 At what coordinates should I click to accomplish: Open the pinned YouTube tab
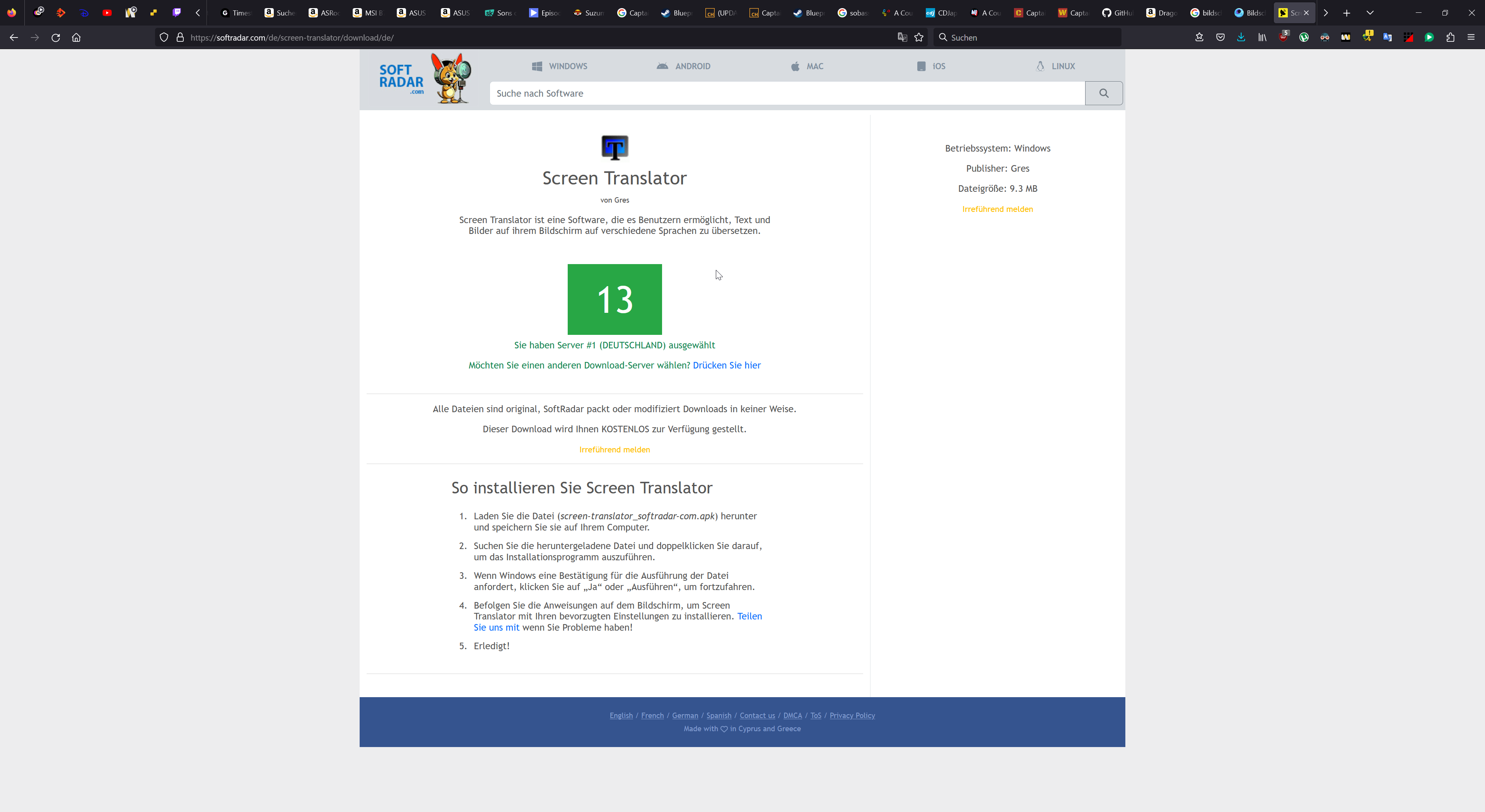pyautogui.click(x=107, y=13)
